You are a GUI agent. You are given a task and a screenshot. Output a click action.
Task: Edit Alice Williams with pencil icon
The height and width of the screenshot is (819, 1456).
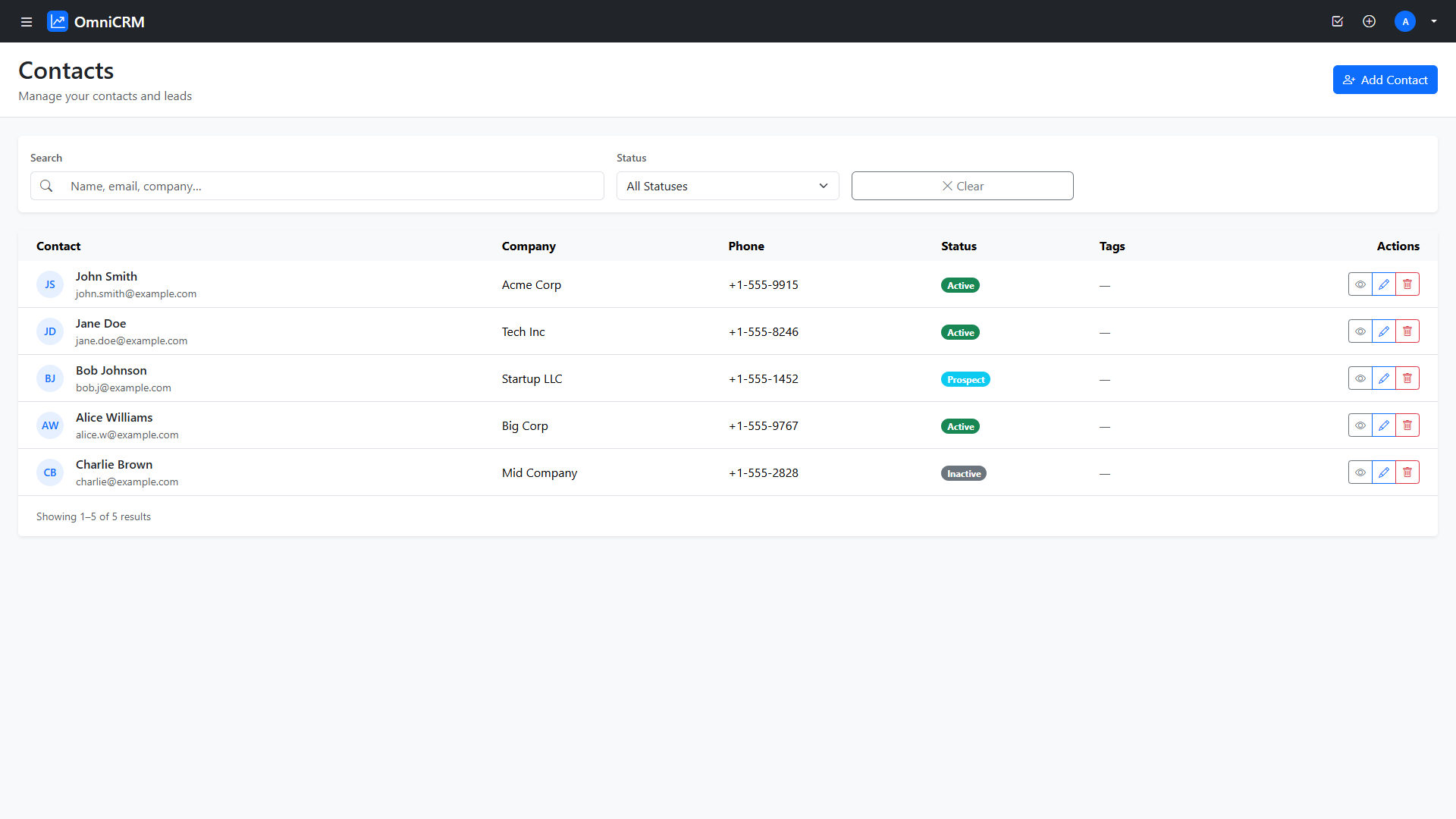click(1384, 425)
